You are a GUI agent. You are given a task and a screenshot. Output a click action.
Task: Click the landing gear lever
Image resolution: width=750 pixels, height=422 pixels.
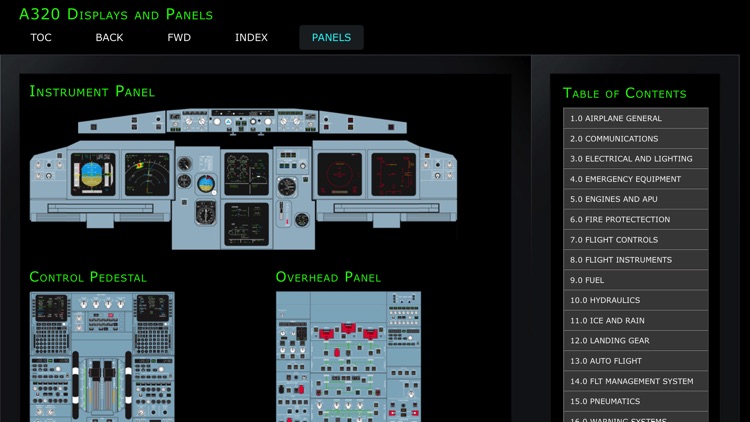(281, 211)
